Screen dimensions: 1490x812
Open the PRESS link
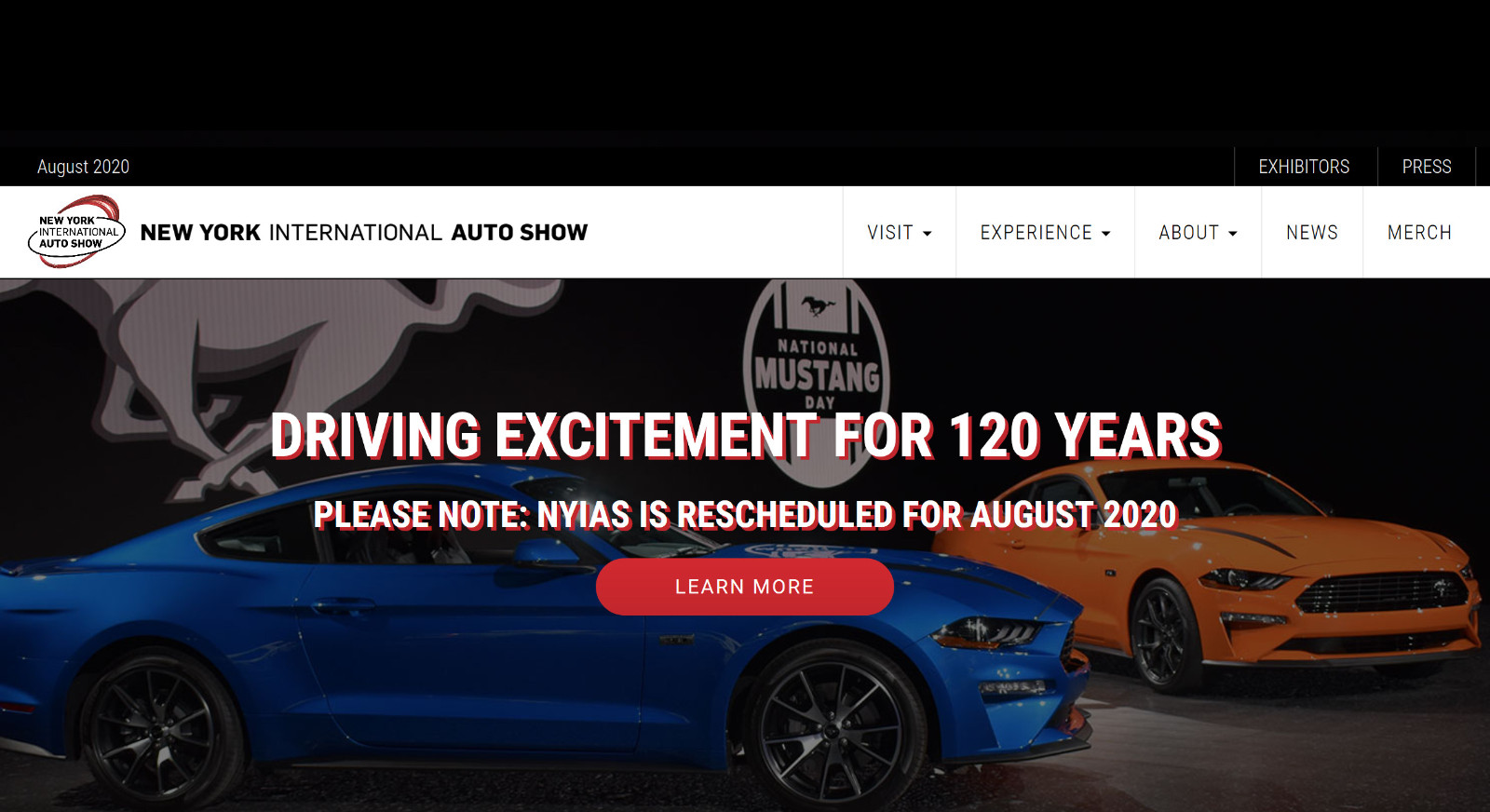click(x=1427, y=167)
